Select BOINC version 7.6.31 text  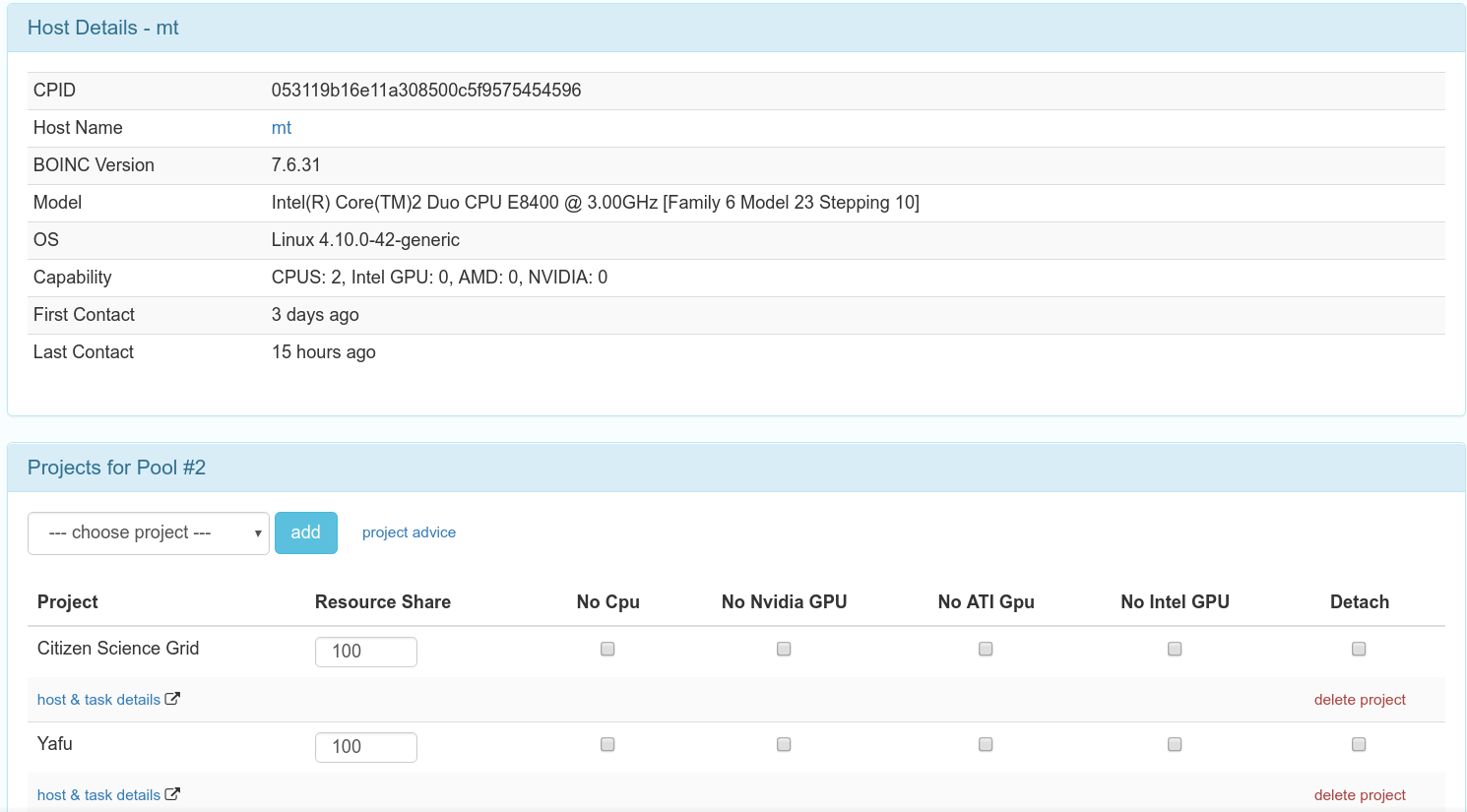tap(296, 165)
